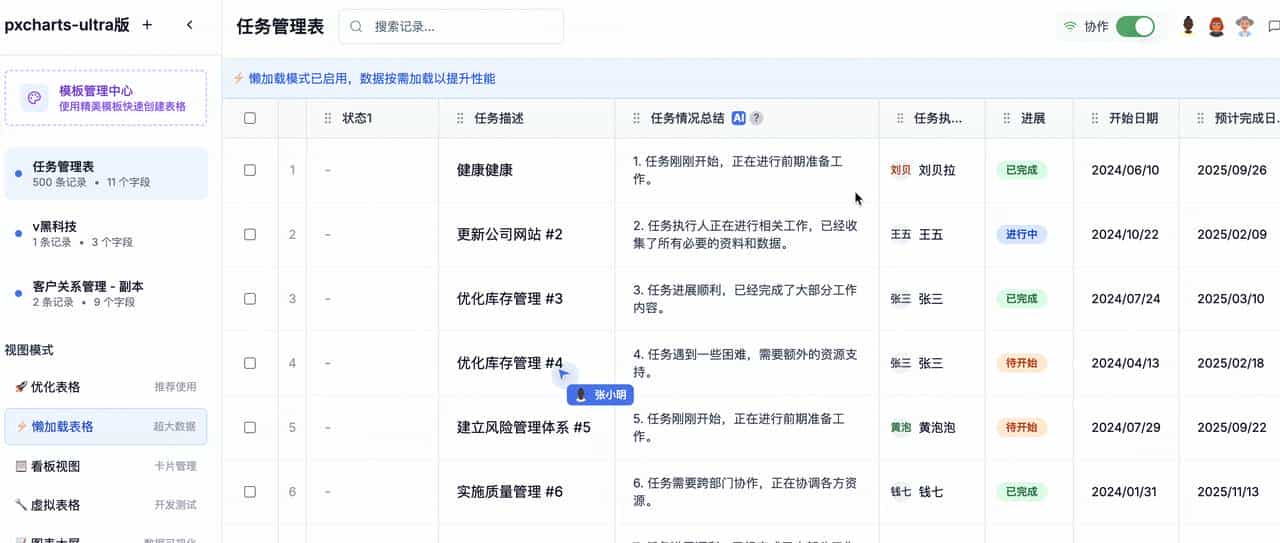Click the grey-hat collaborator avatar
The width and height of the screenshot is (1280, 543).
click(1244, 27)
